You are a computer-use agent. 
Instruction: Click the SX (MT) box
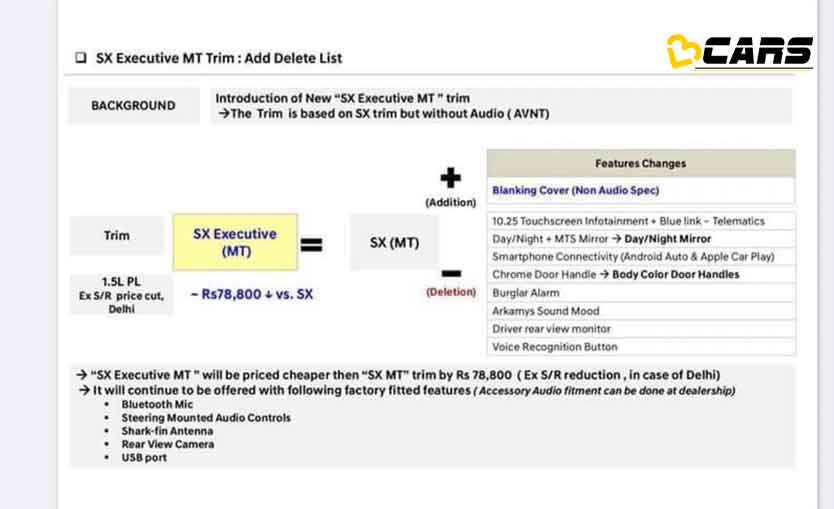point(394,243)
